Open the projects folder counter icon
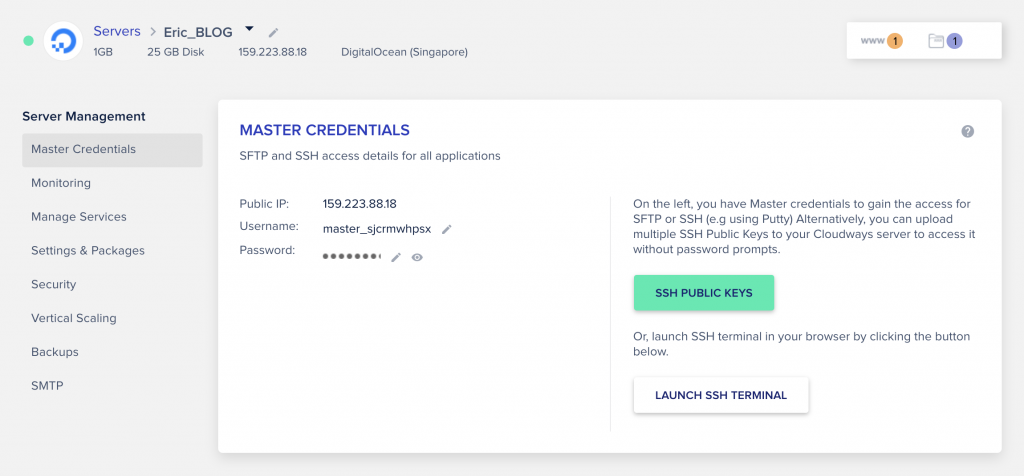The image size is (1024, 476). tap(946, 41)
